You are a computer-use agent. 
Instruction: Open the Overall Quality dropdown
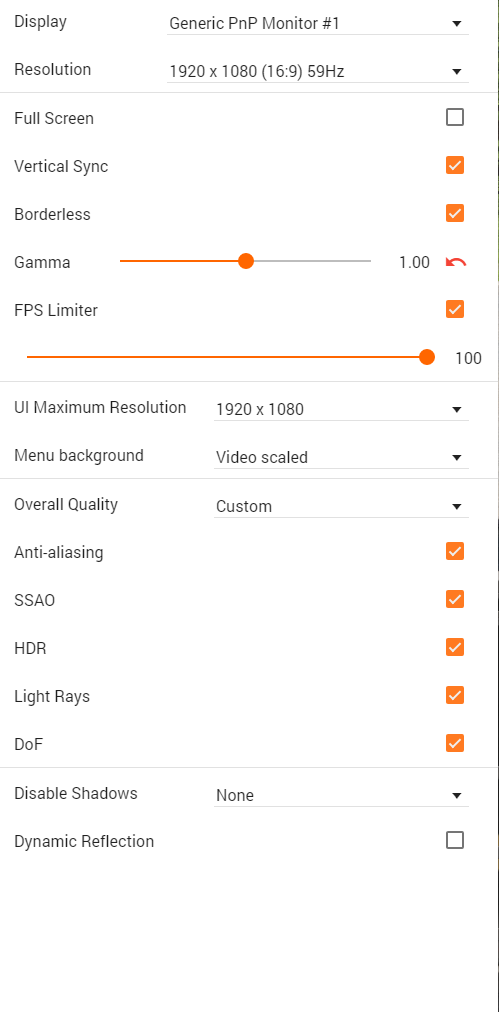[x=341, y=506]
